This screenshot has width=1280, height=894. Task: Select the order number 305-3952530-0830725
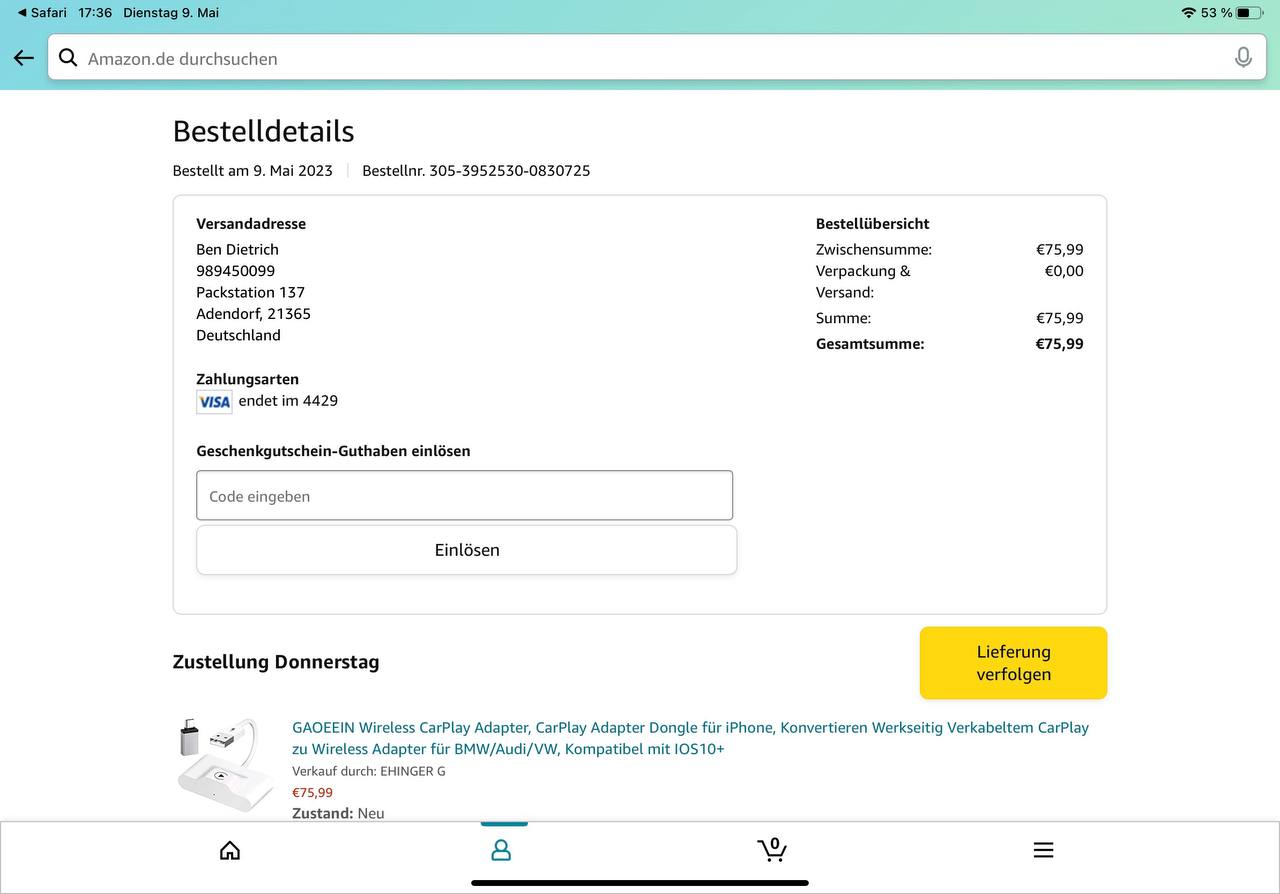click(x=509, y=171)
